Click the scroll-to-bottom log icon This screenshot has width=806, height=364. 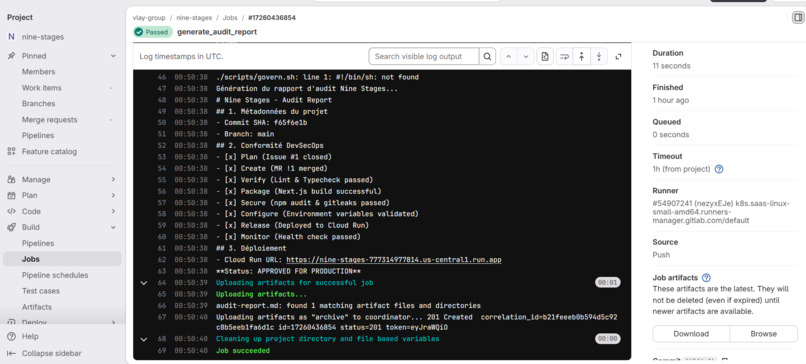[599, 57]
